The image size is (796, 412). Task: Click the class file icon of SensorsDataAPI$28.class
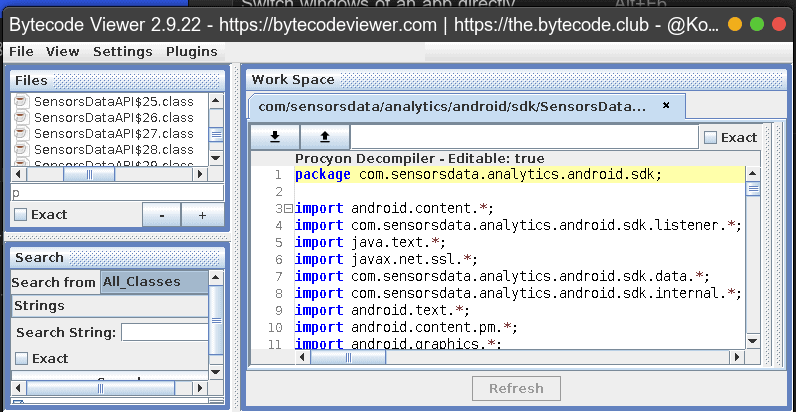point(20,150)
